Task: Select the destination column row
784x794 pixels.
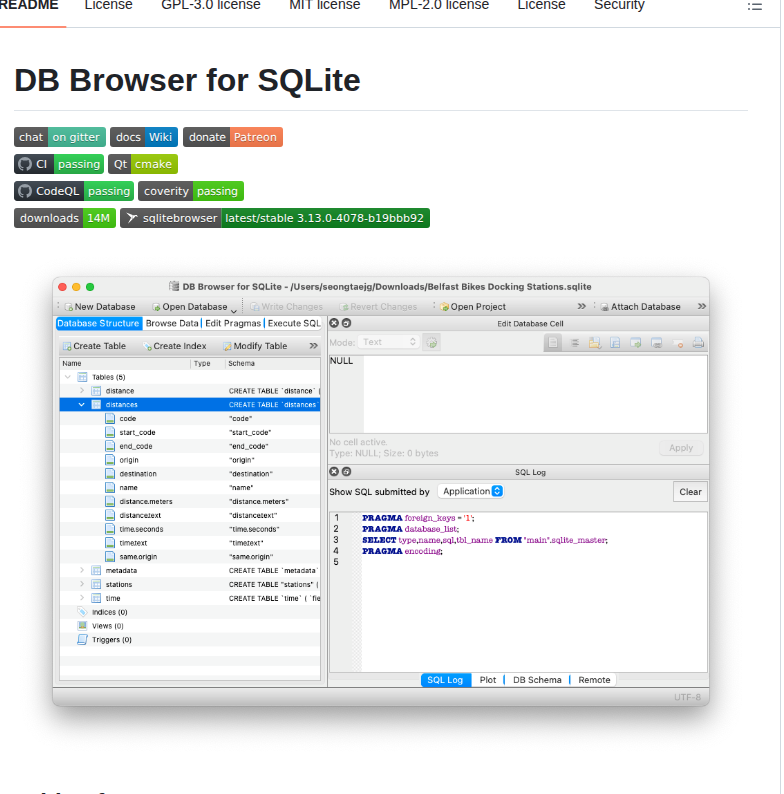Action: pos(190,474)
